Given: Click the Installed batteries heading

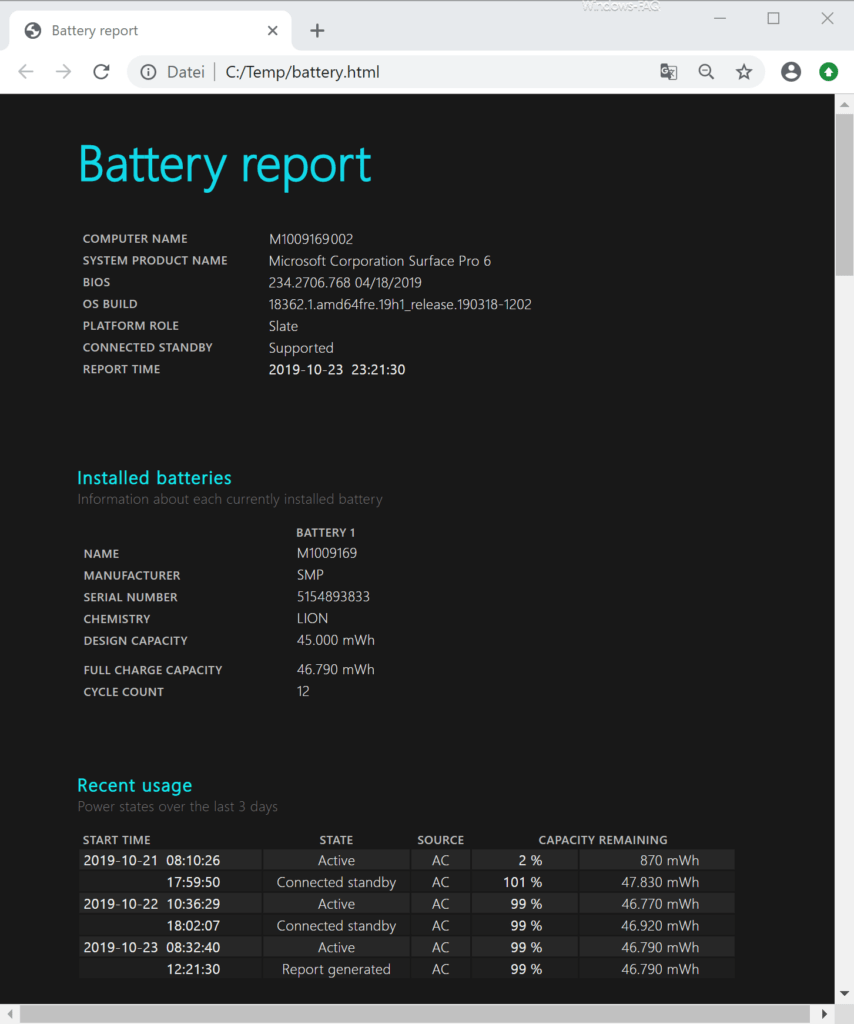Looking at the screenshot, I should [x=154, y=478].
